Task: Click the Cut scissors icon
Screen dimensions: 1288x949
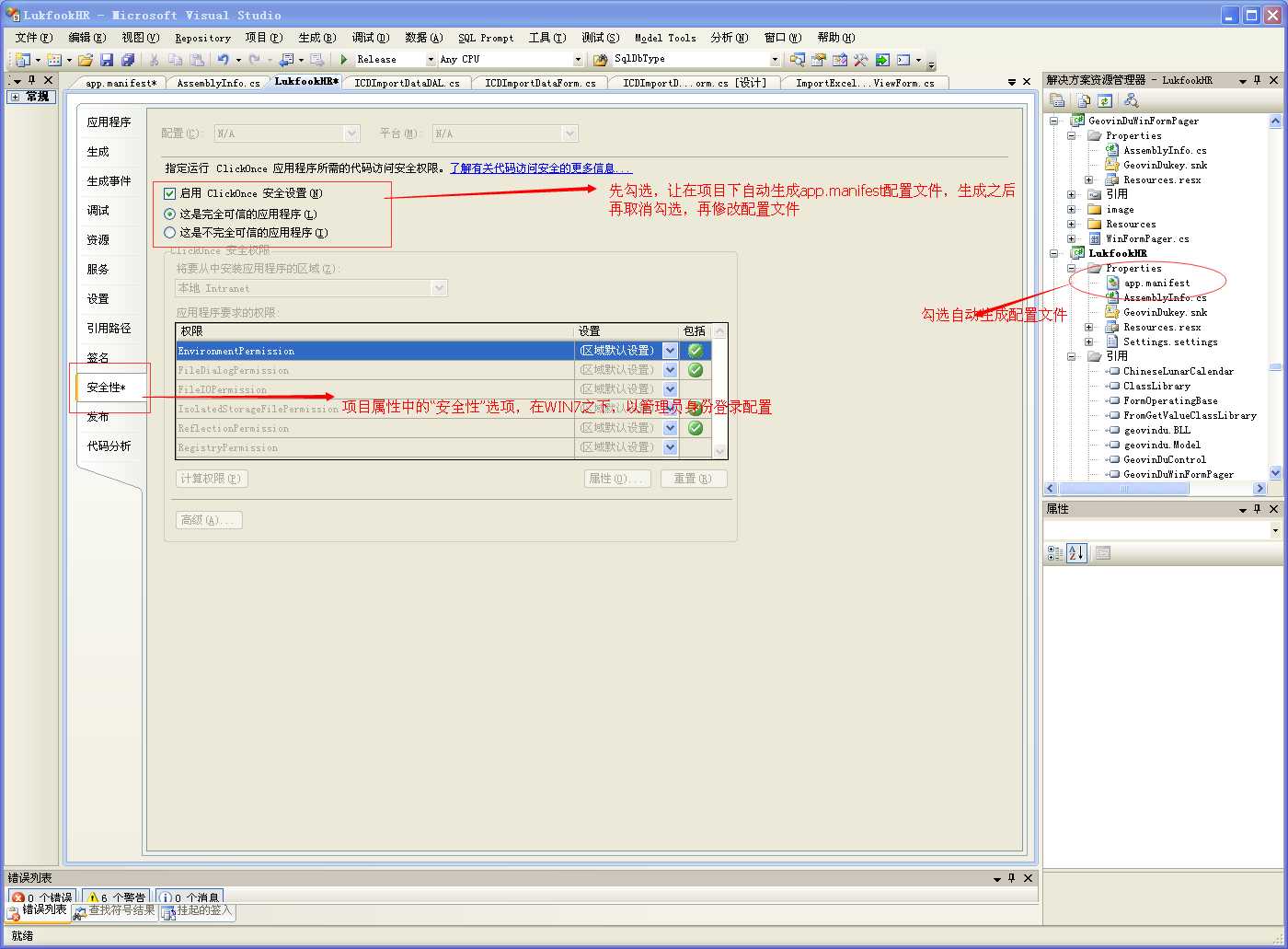Action: pyautogui.click(x=154, y=60)
